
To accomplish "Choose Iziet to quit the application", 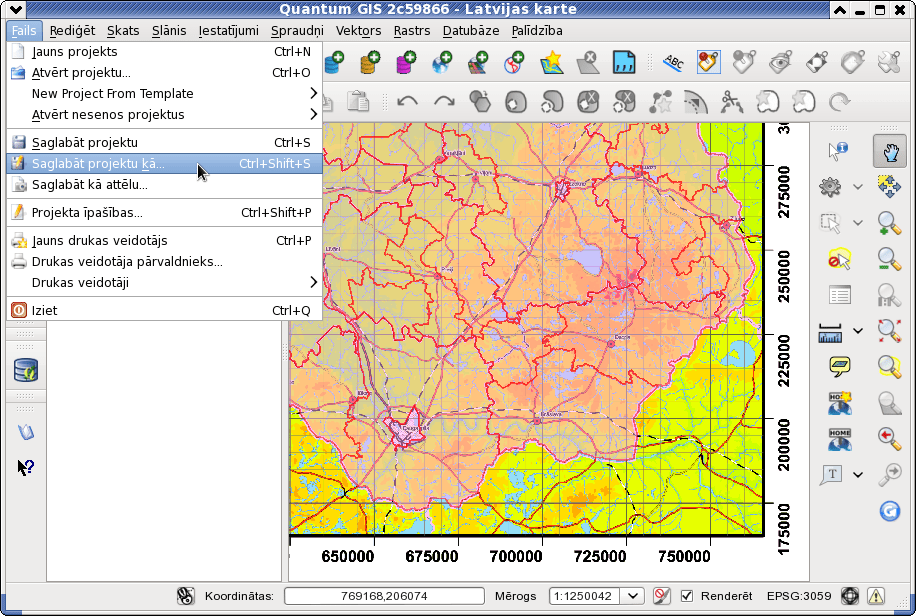I will tap(164, 310).
